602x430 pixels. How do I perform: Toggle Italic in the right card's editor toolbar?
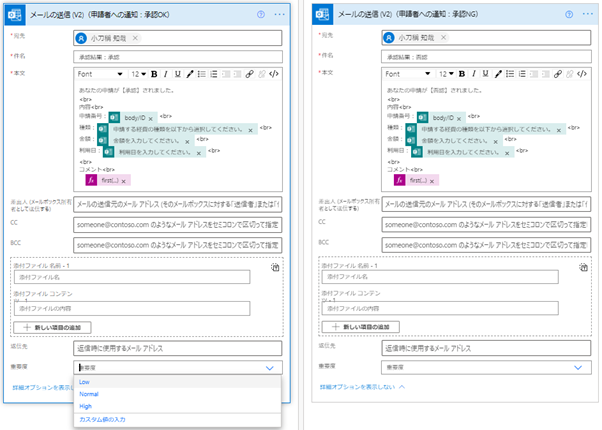(471, 74)
